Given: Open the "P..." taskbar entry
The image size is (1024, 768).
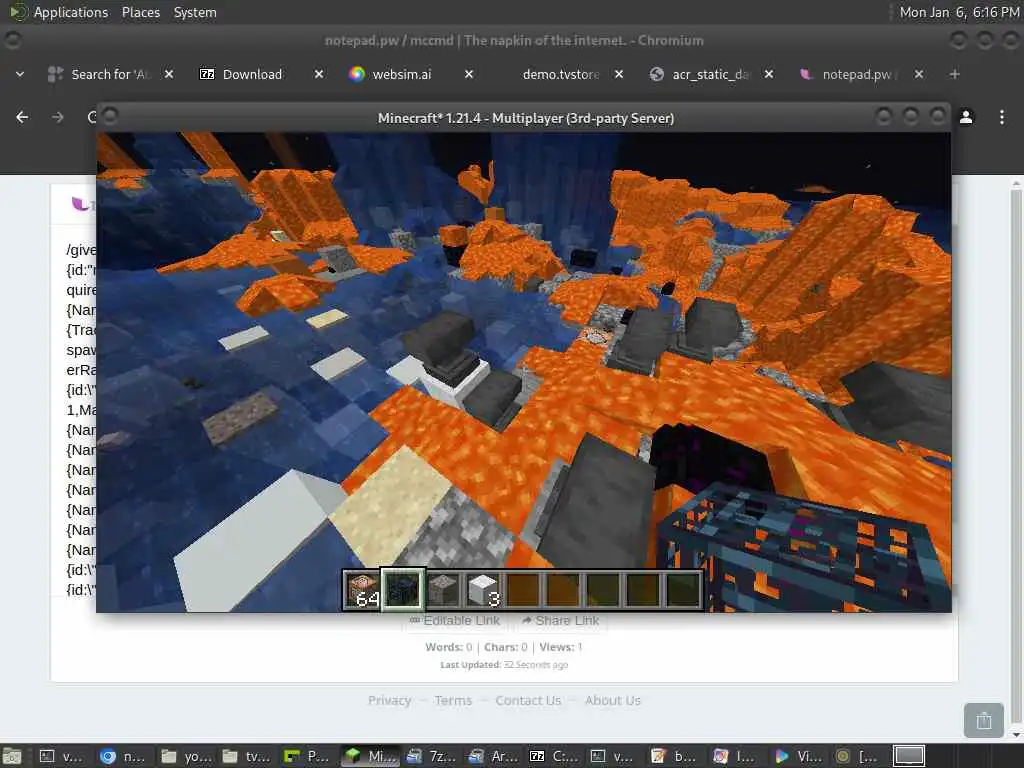Looking at the screenshot, I should 307,756.
